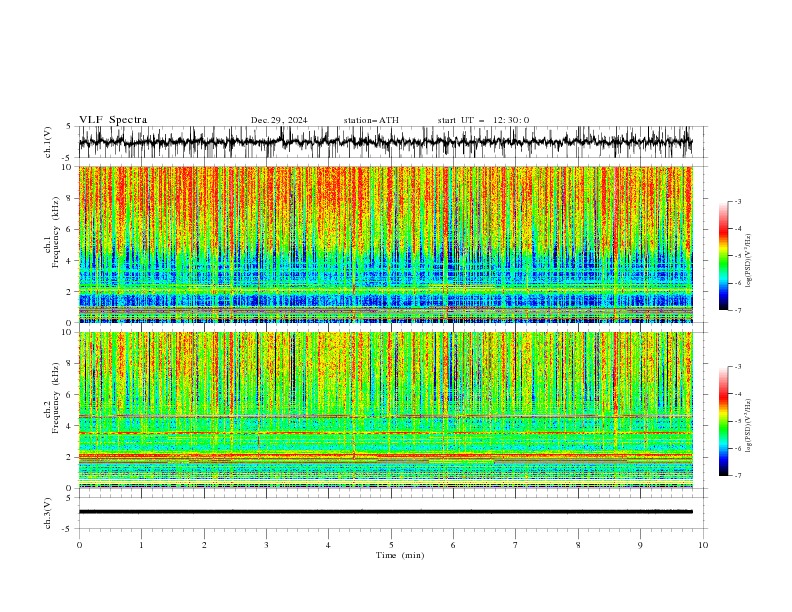792x612 pixels.
Task: Click the 'Time (min)' axis label
Action: [x=400, y=555]
